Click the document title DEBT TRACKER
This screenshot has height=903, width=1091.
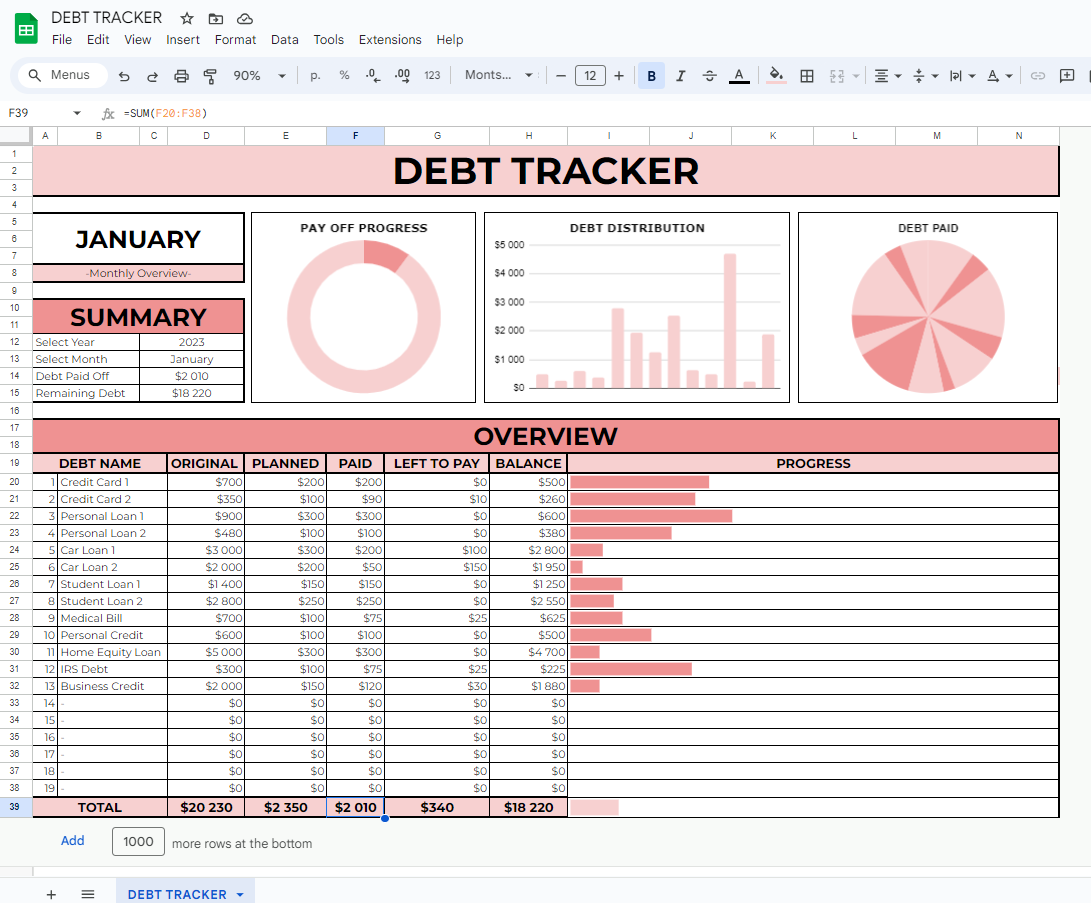tap(106, 17)
